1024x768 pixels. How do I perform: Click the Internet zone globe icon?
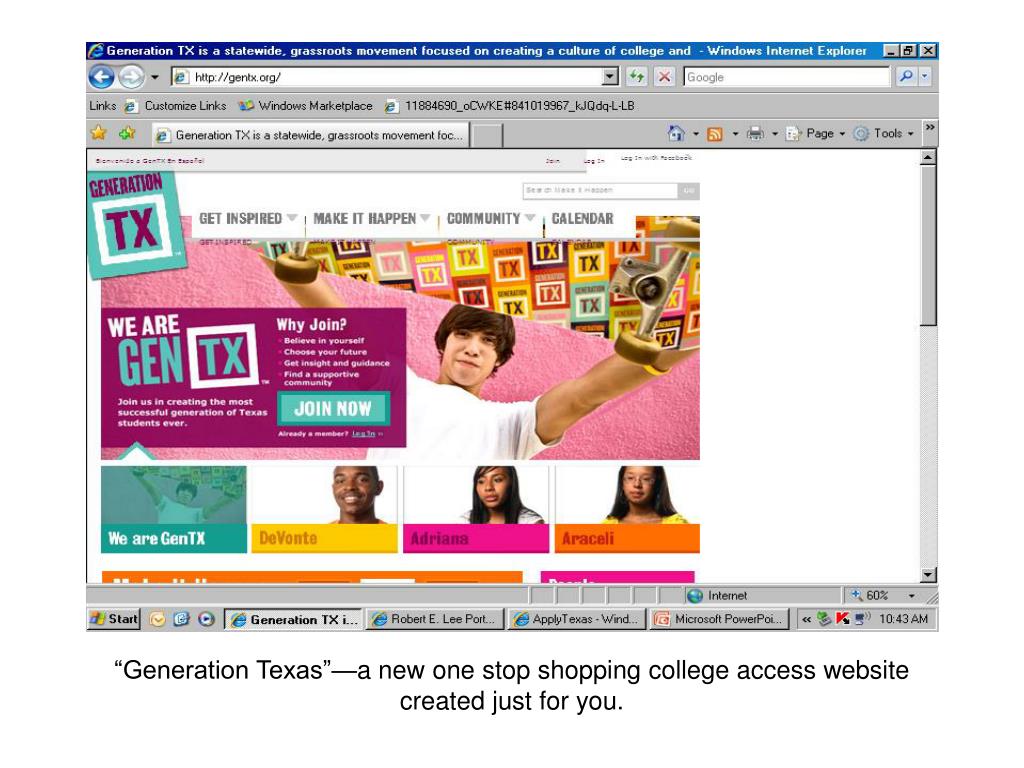[696, 596]
